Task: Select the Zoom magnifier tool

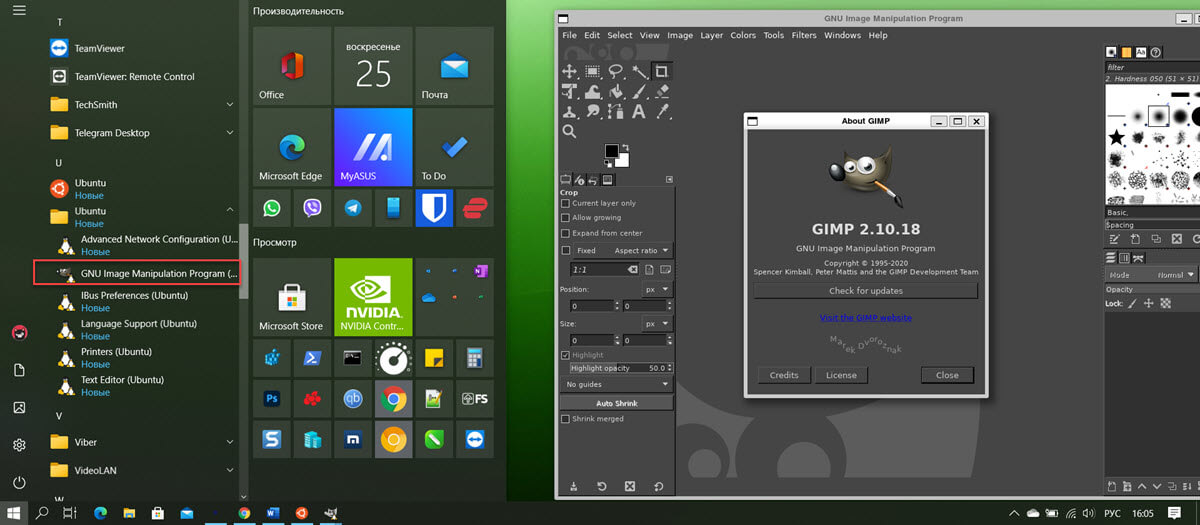Action: (569, 131)
